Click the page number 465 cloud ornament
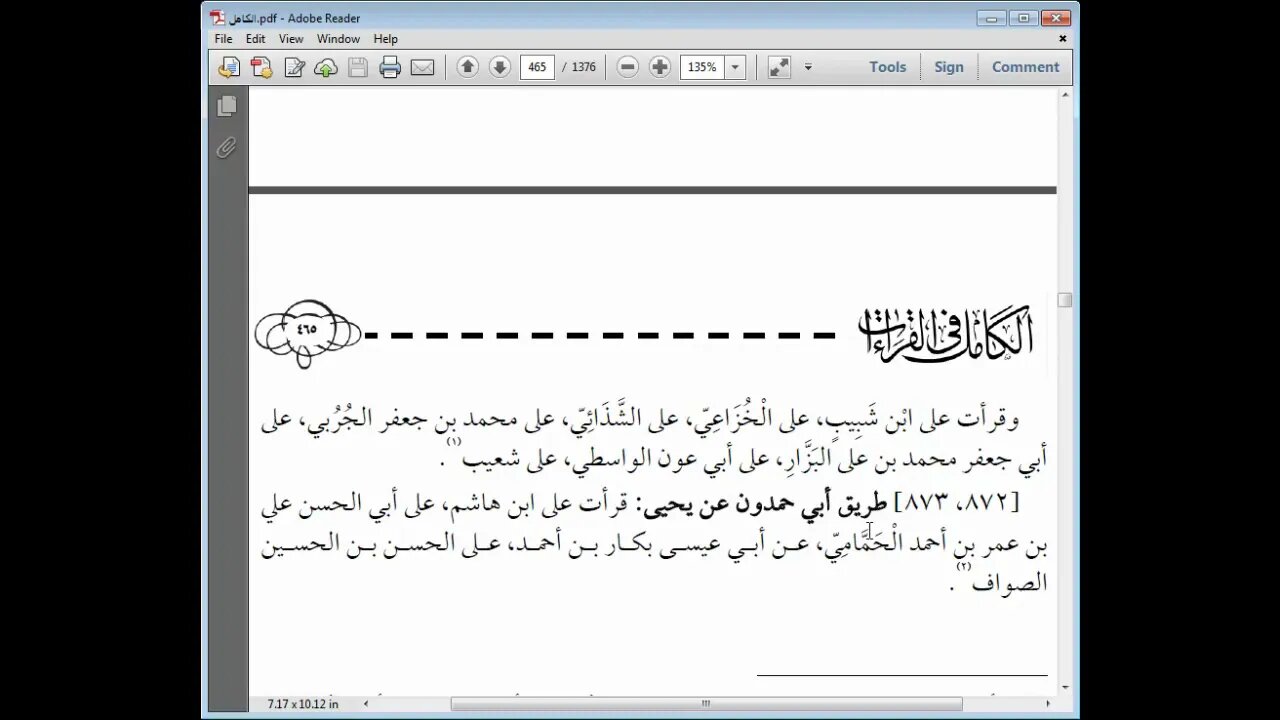Viewport: 1280px width, 720px height. pos(307,334)
